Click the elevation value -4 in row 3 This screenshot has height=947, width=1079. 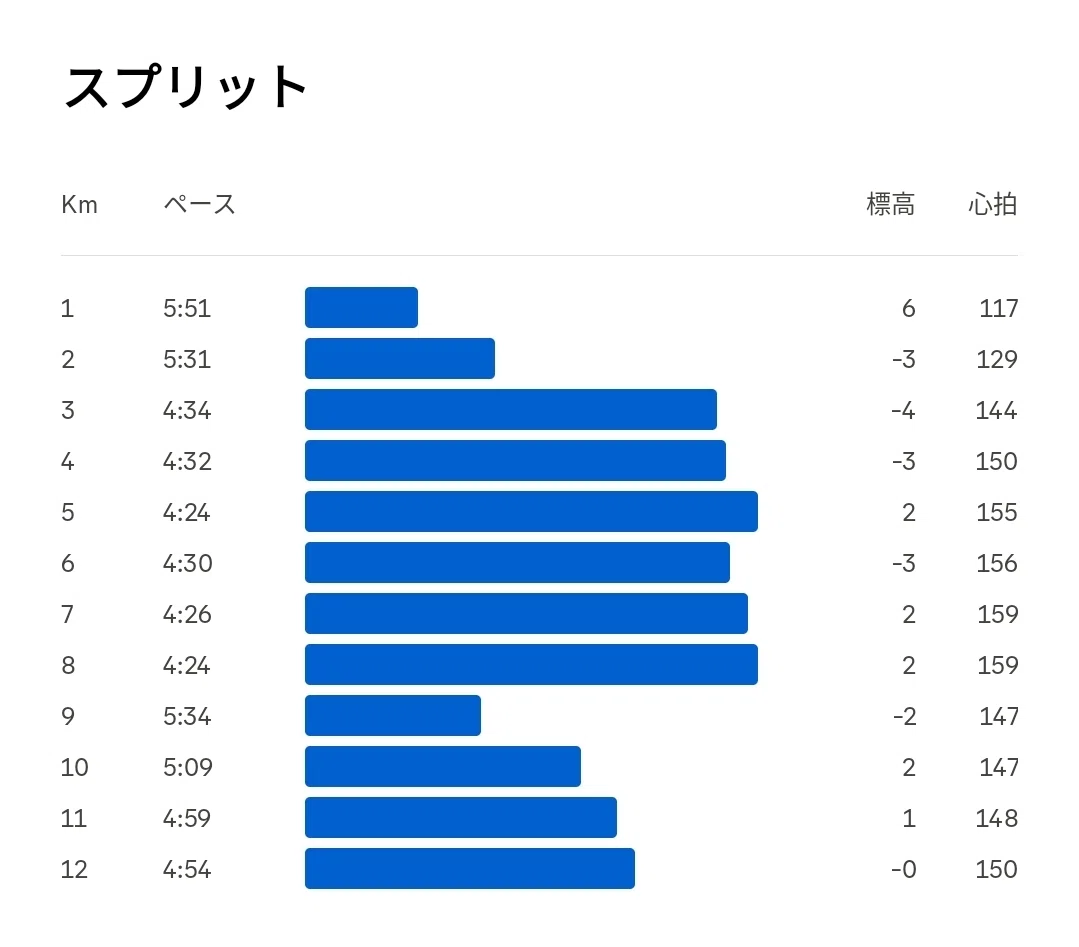tap(903, 410)
